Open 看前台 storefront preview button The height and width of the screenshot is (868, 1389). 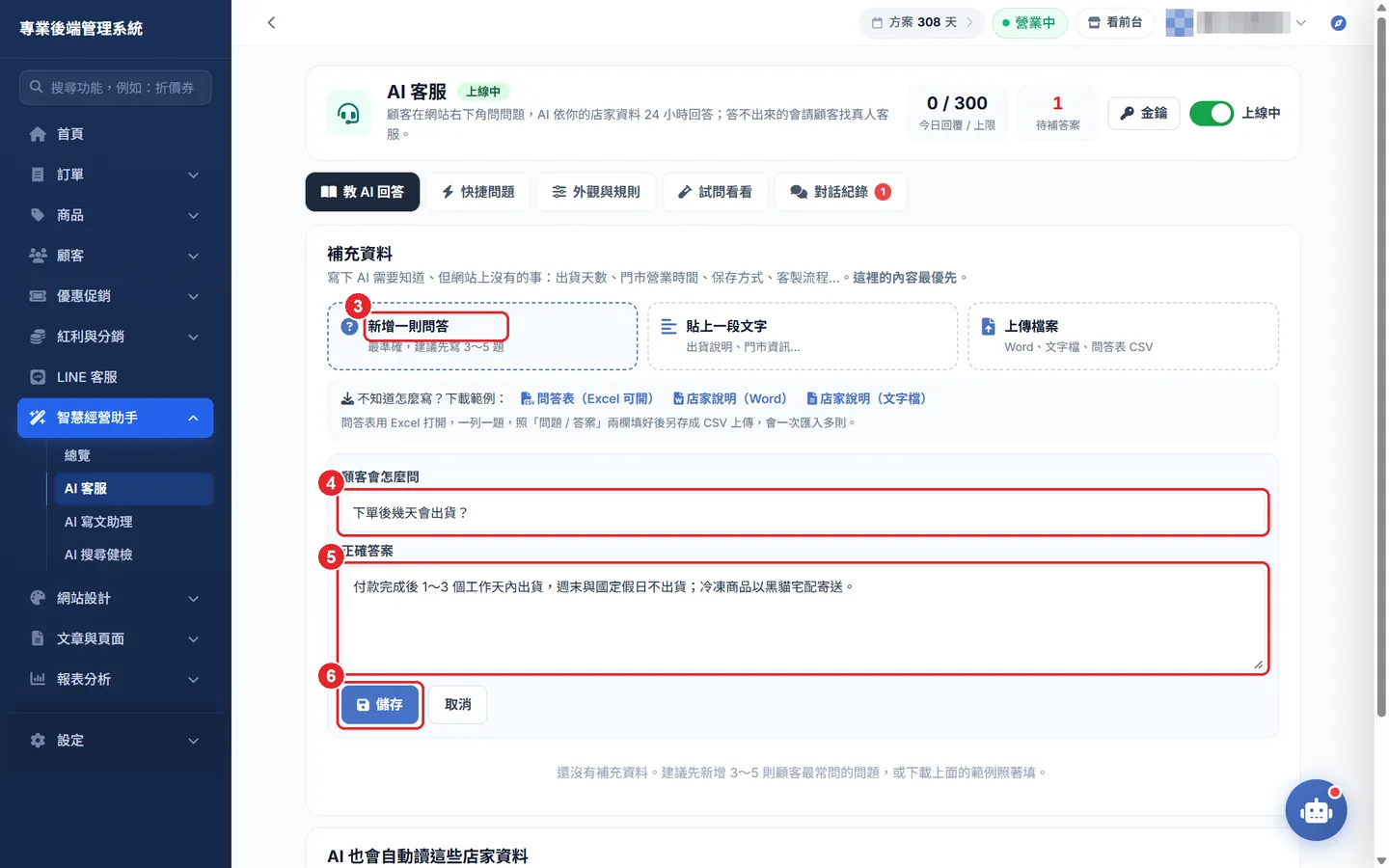(1115, 22)
